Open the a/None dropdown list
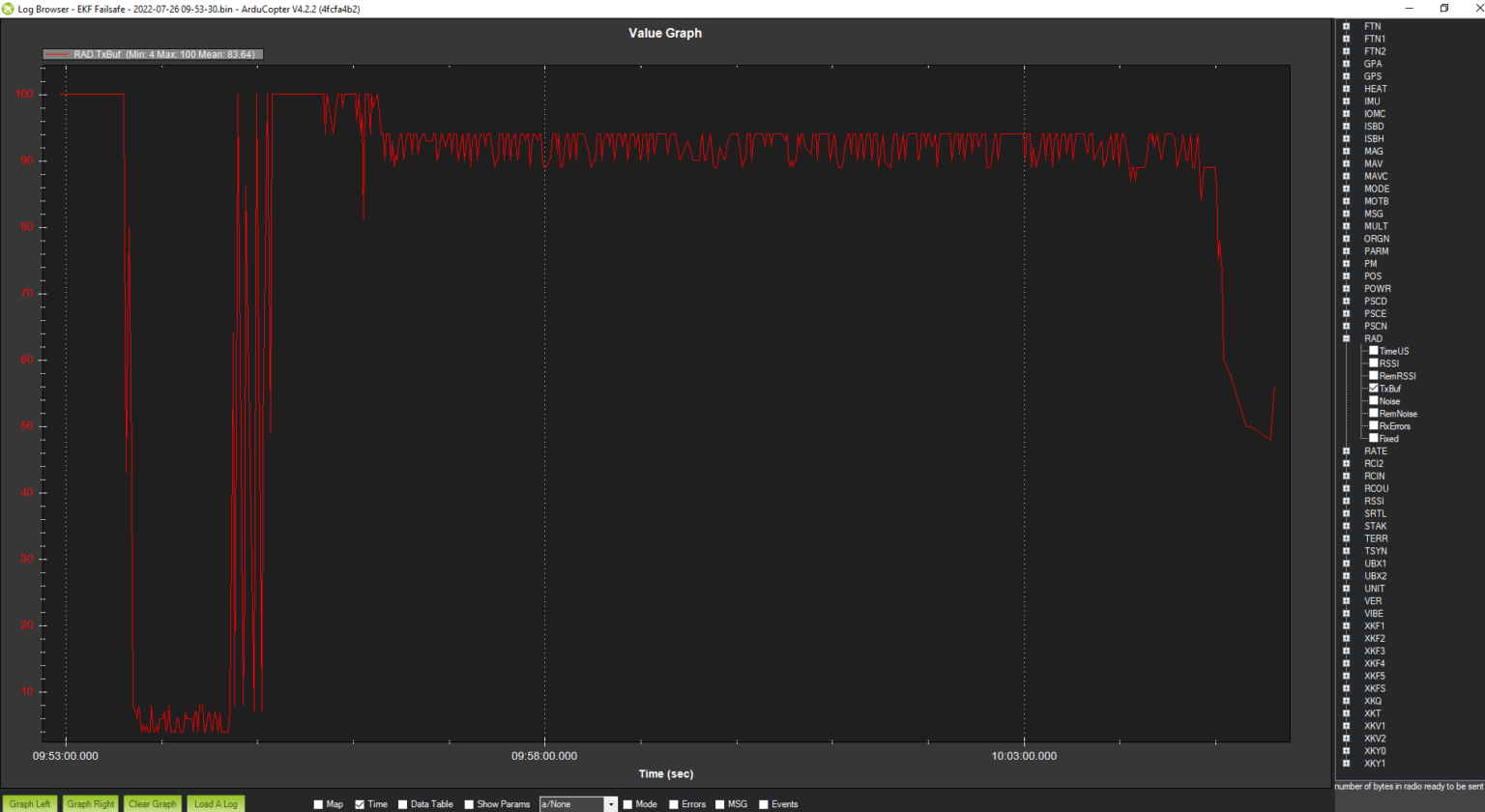This screenshot has width=1485, height=812. (610, 804)
